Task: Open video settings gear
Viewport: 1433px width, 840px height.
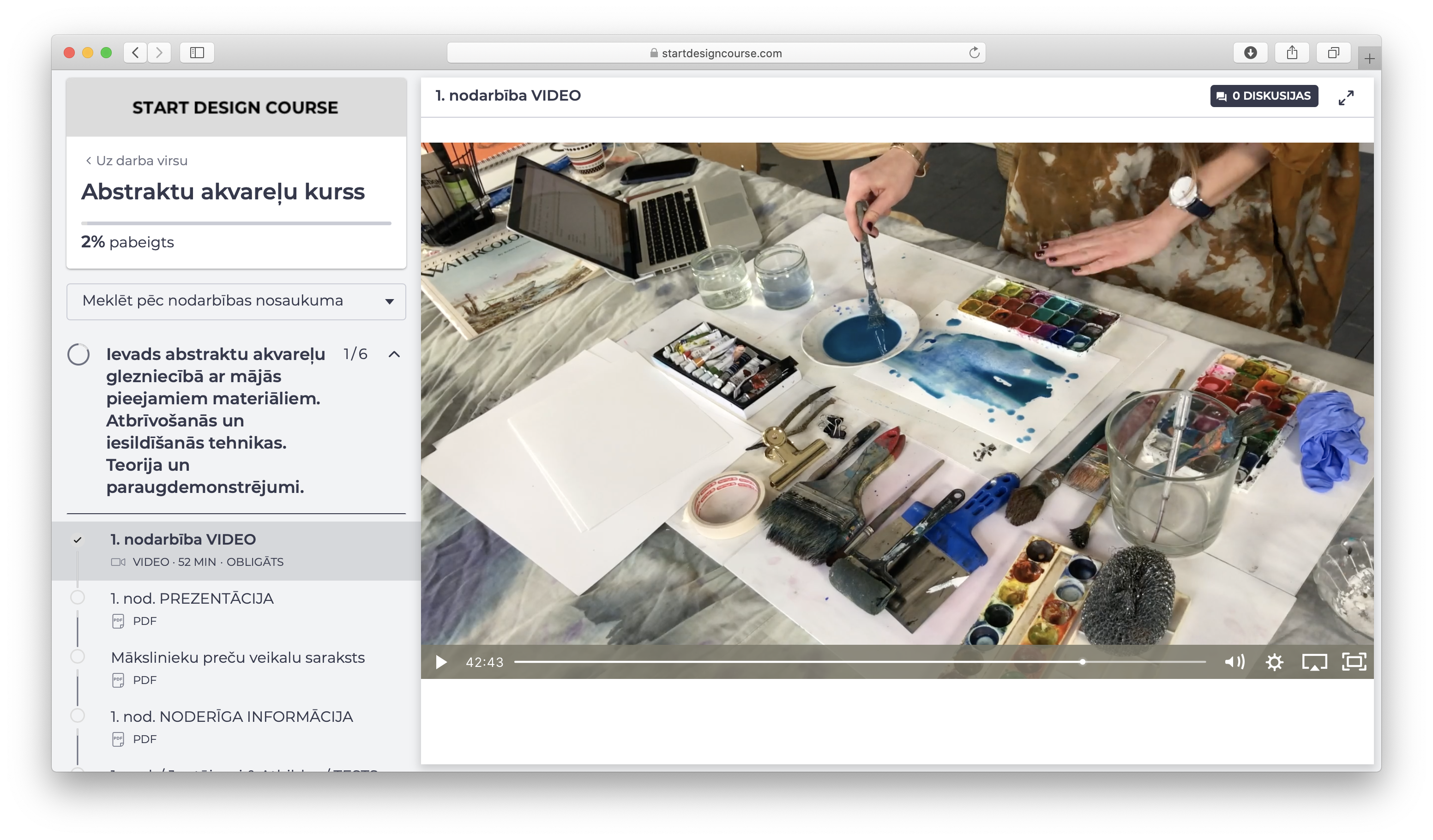Action: pyautogui.click(x=1274, y=662)
